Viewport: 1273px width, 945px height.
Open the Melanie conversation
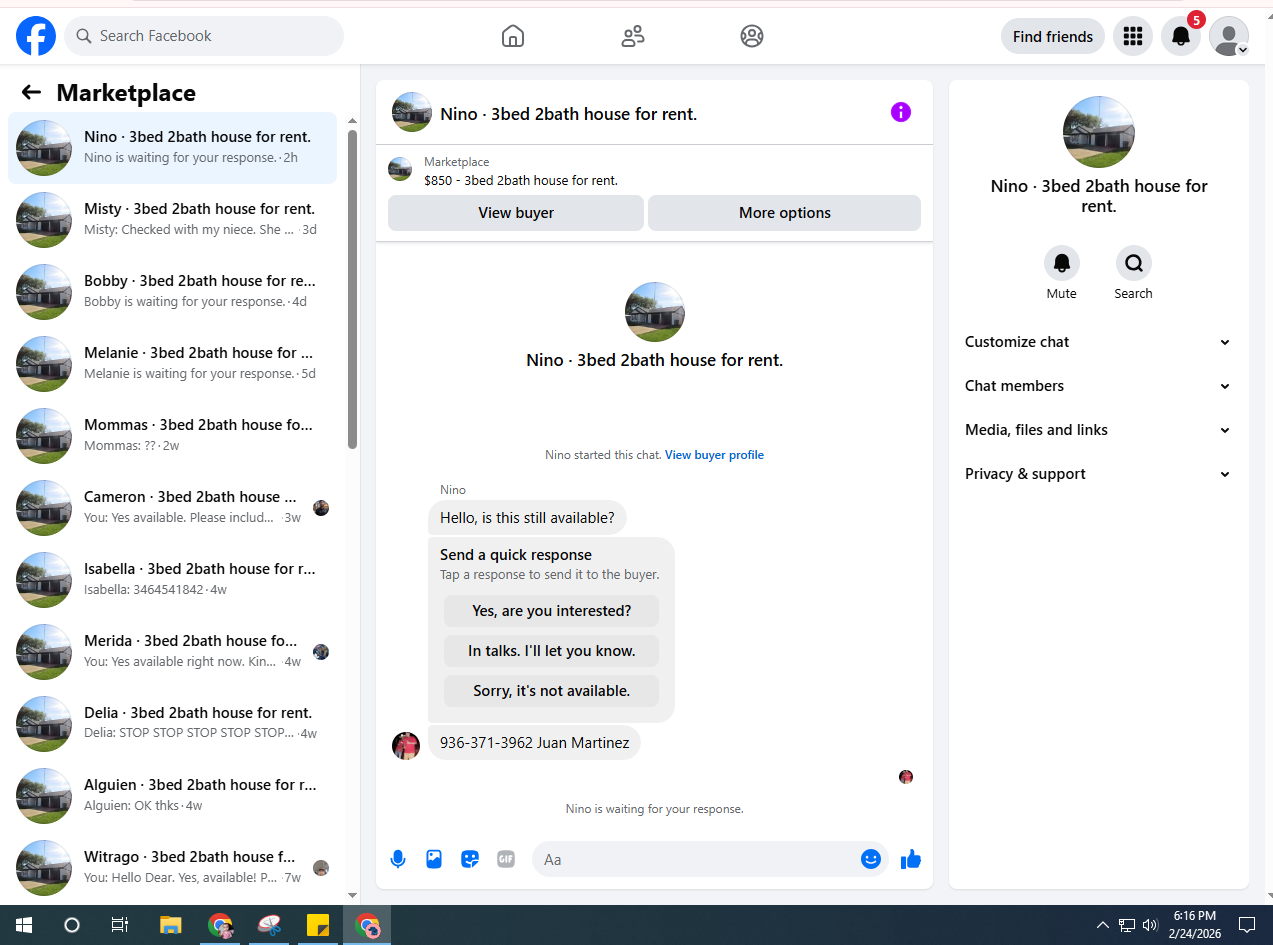pos(172,364)
